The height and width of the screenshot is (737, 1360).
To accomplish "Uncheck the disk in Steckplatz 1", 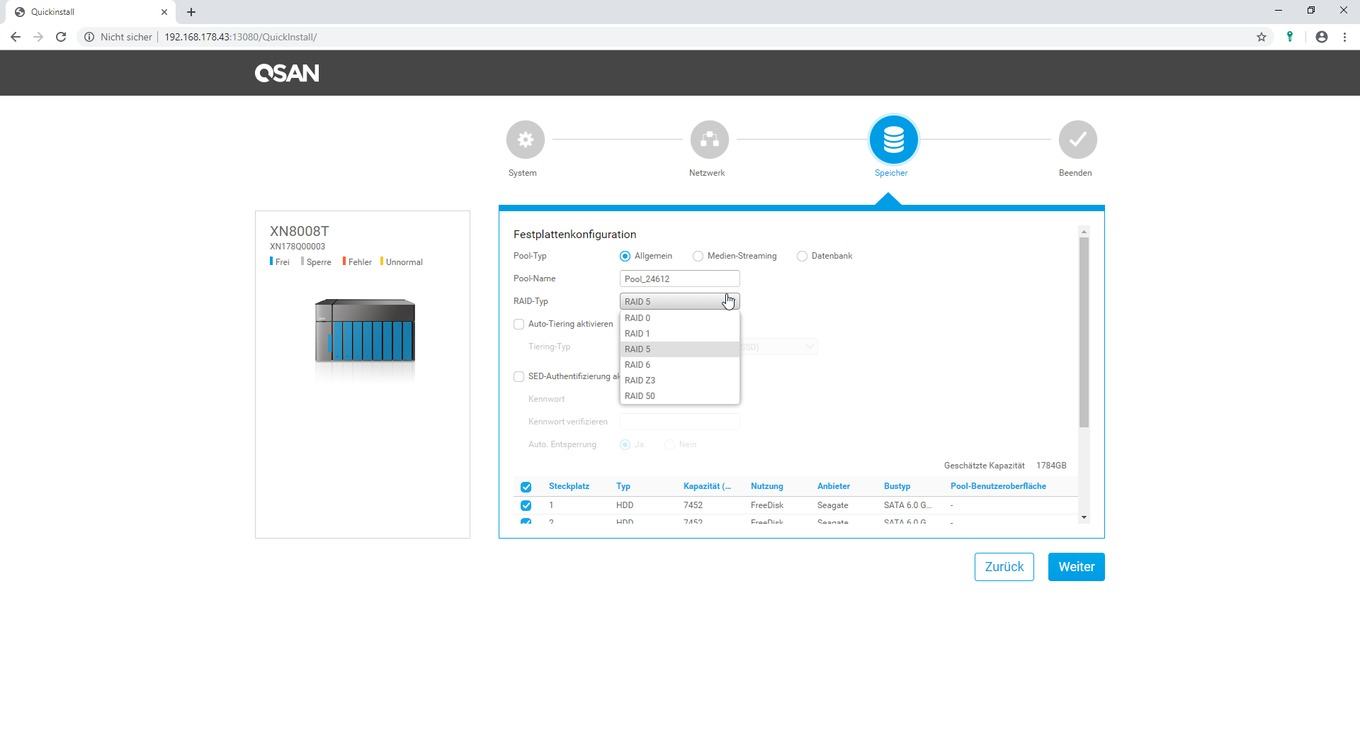I will tap(526, 506).
